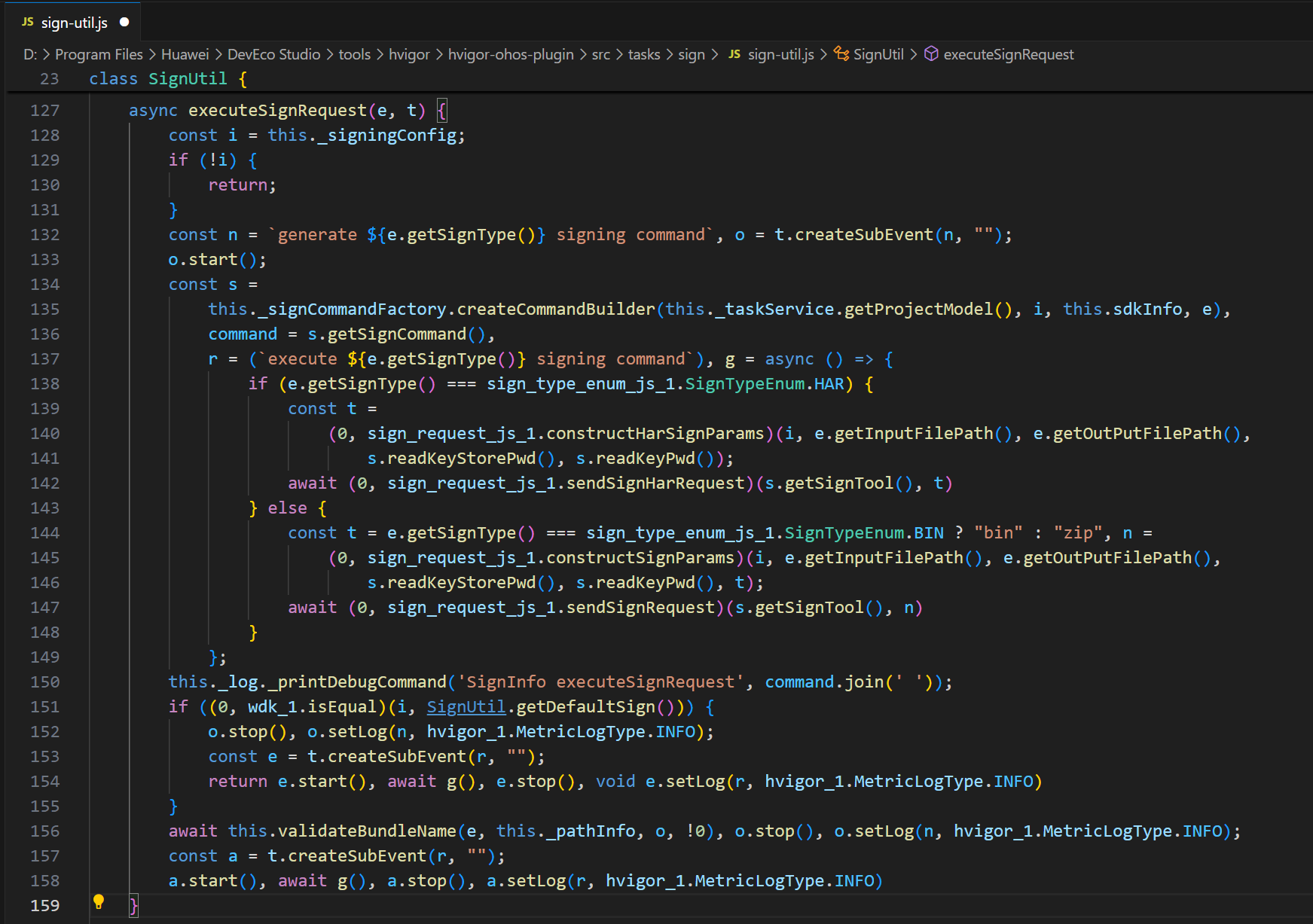Open the hvigor breadcrumb folder
1313x924 pixels.
coord(409,54)
